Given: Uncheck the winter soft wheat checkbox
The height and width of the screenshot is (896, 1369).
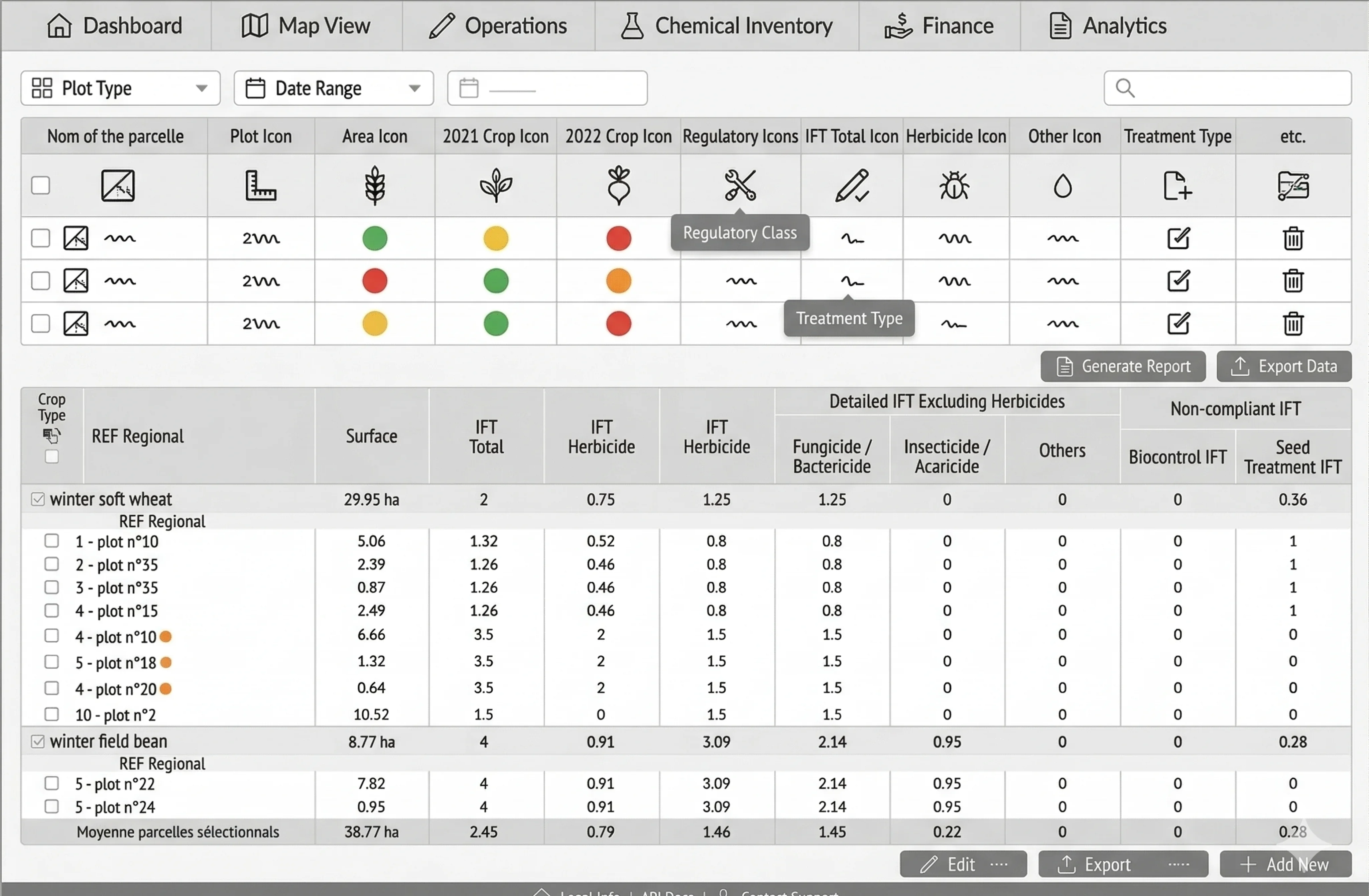Looking at the screenshot, I should pos(38,499).
